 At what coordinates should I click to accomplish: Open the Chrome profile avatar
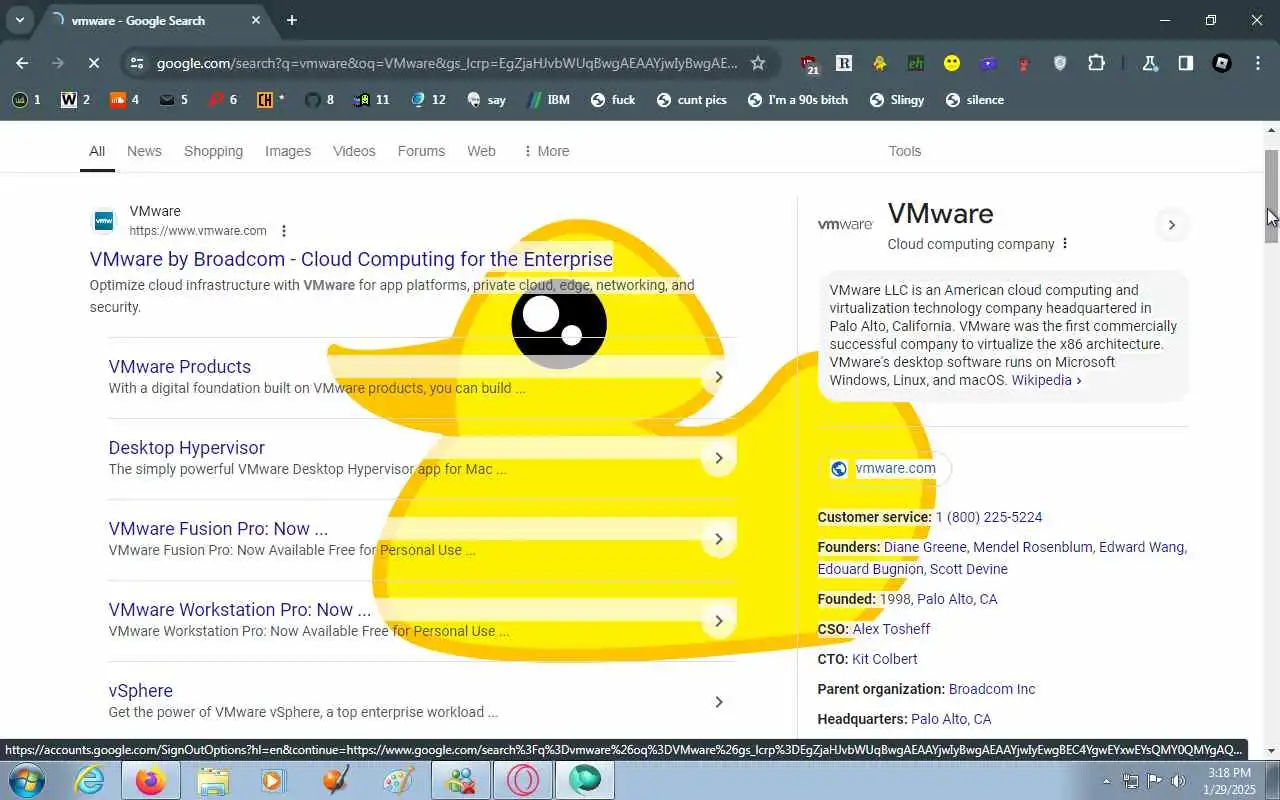coord(1222,63)
